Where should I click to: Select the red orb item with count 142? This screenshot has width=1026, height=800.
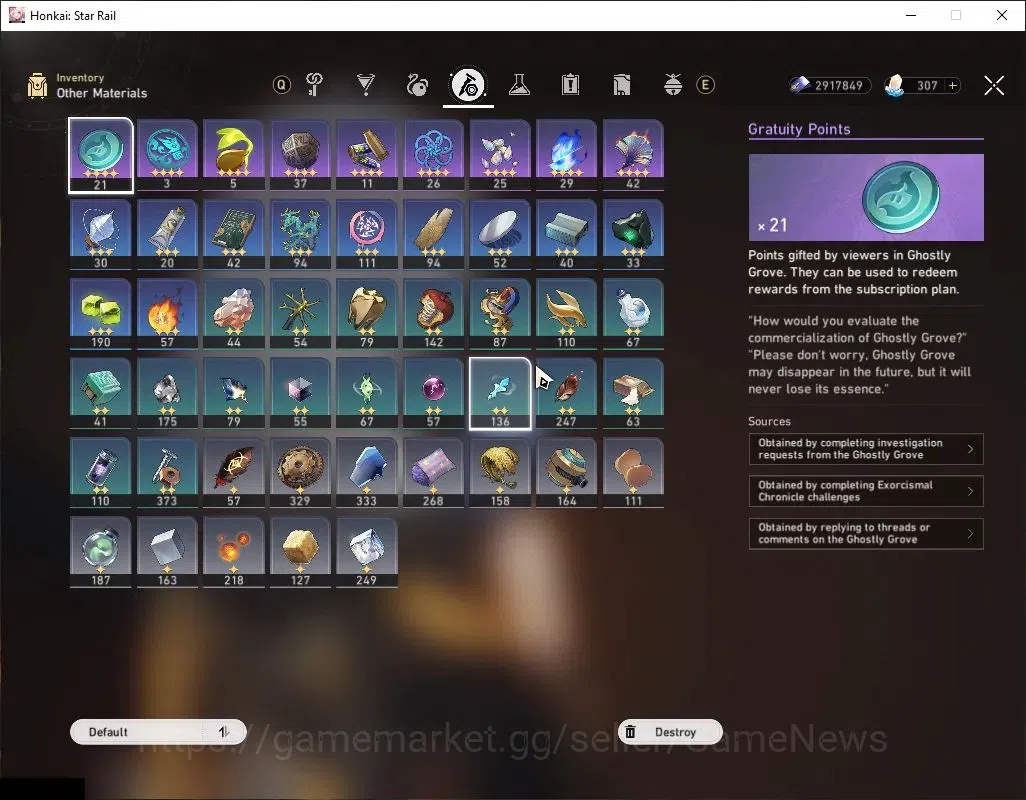tap(433, 314)
